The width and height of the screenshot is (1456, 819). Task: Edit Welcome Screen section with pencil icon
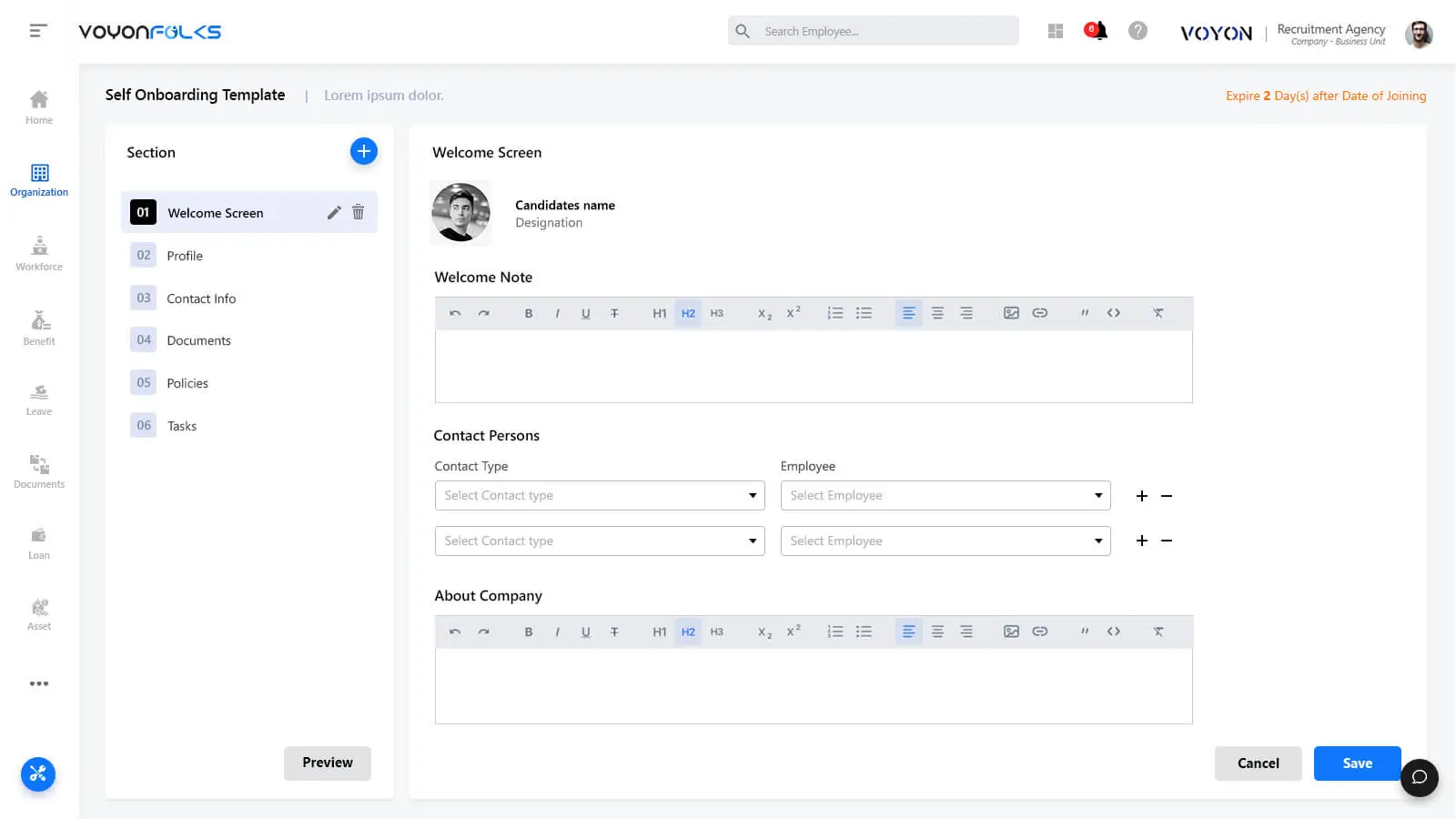334,212
